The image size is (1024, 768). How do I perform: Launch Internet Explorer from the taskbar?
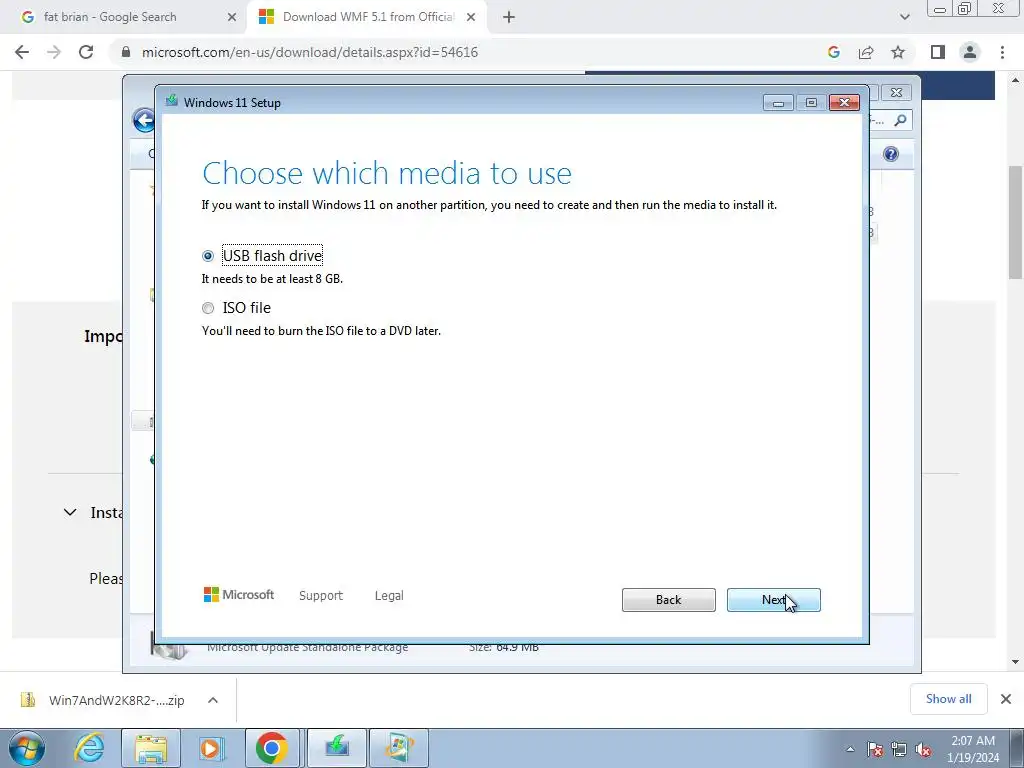[x=89, y=748]
